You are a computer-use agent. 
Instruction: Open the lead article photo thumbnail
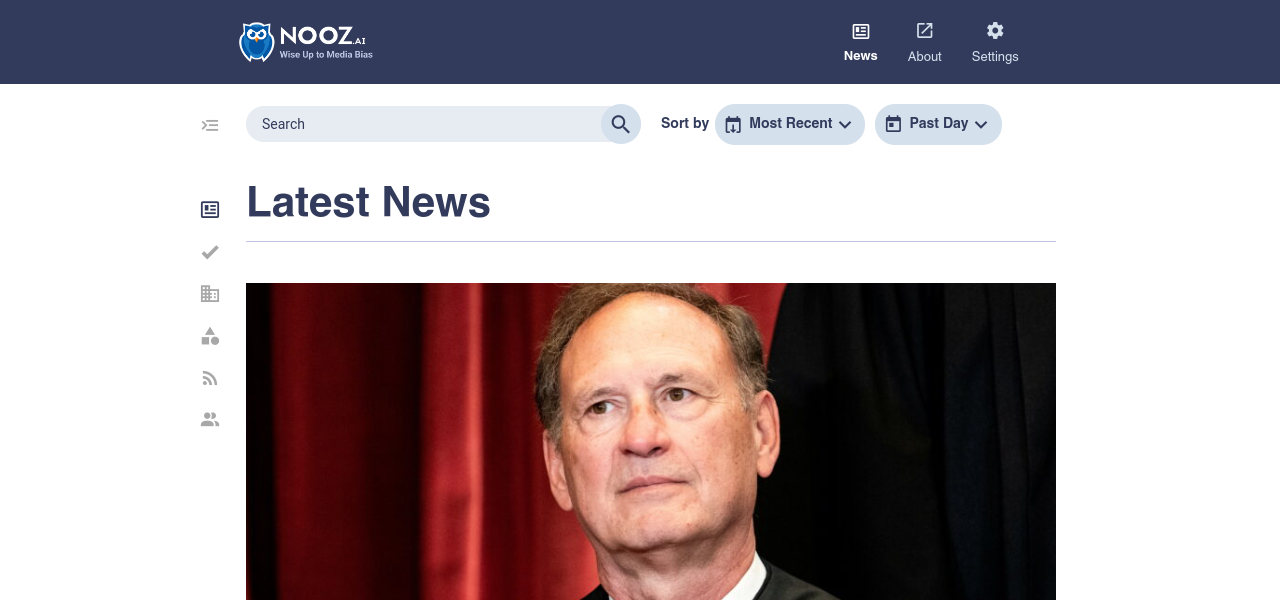tap(651, 441)
